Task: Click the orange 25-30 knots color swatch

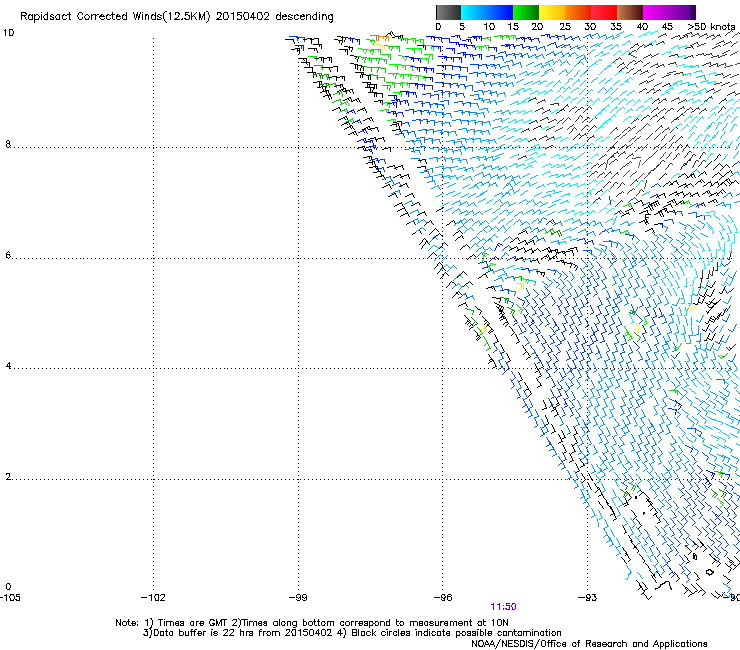Action: (578, 12)
